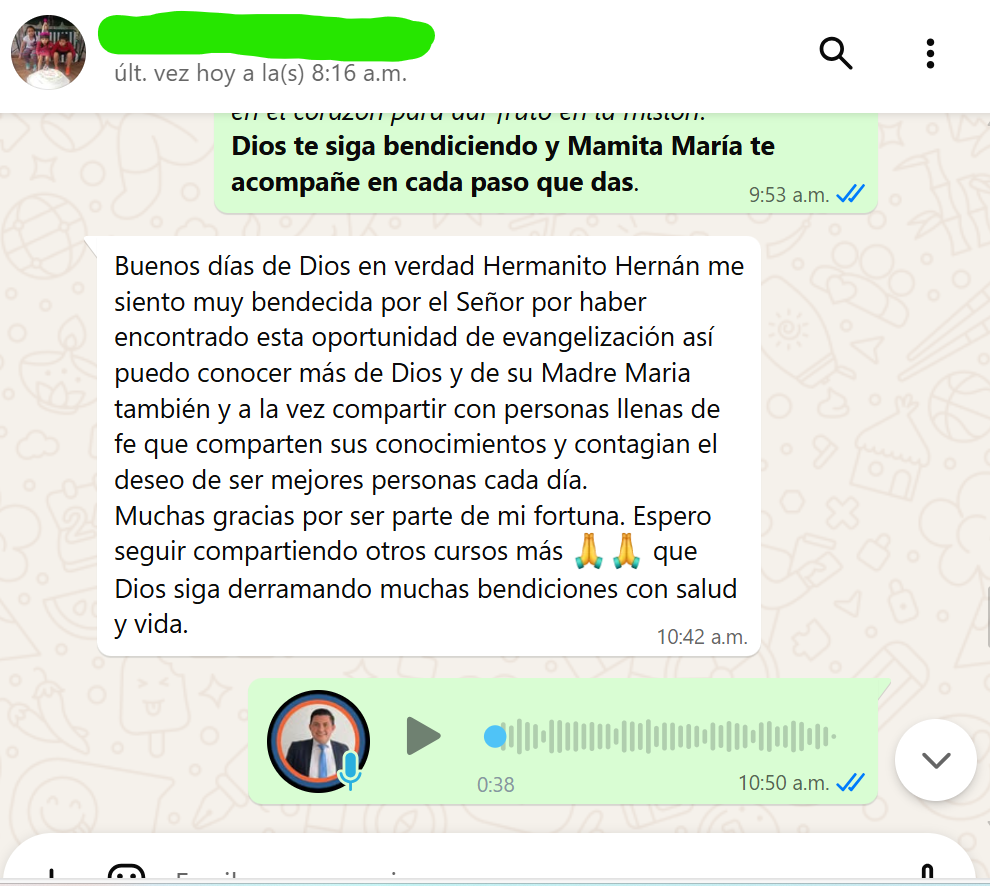This screenshot has width=990, height=886.
Task: View the contact's profile photo in header
Action: [48, 52]
